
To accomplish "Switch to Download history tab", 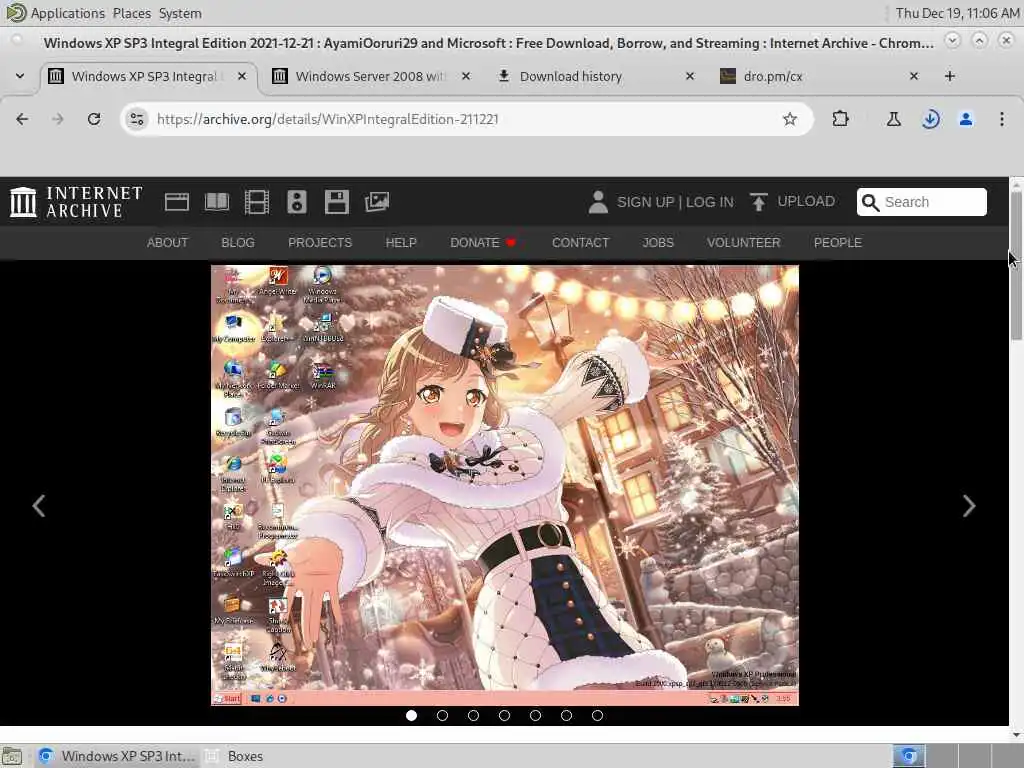I will [596, 76].
